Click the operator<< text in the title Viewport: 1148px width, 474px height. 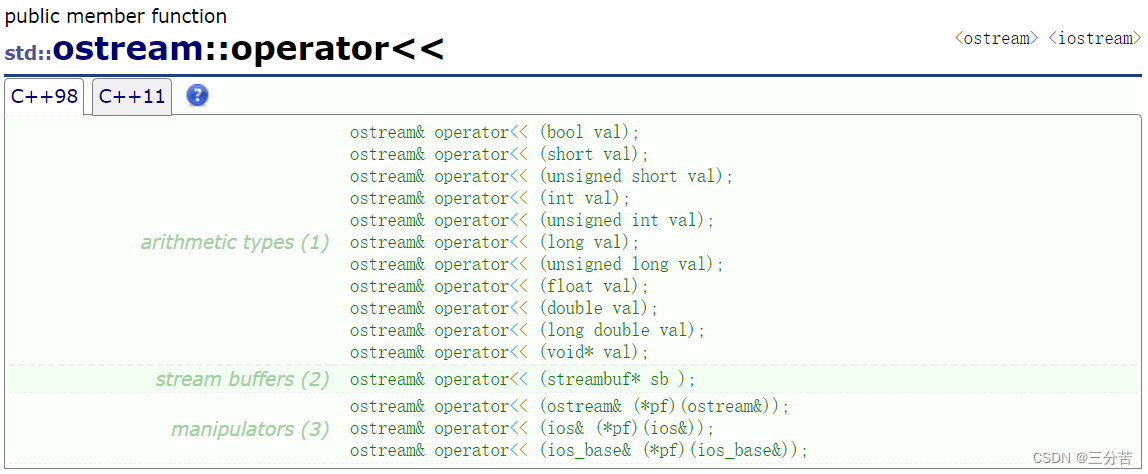[x=338, y=49]
